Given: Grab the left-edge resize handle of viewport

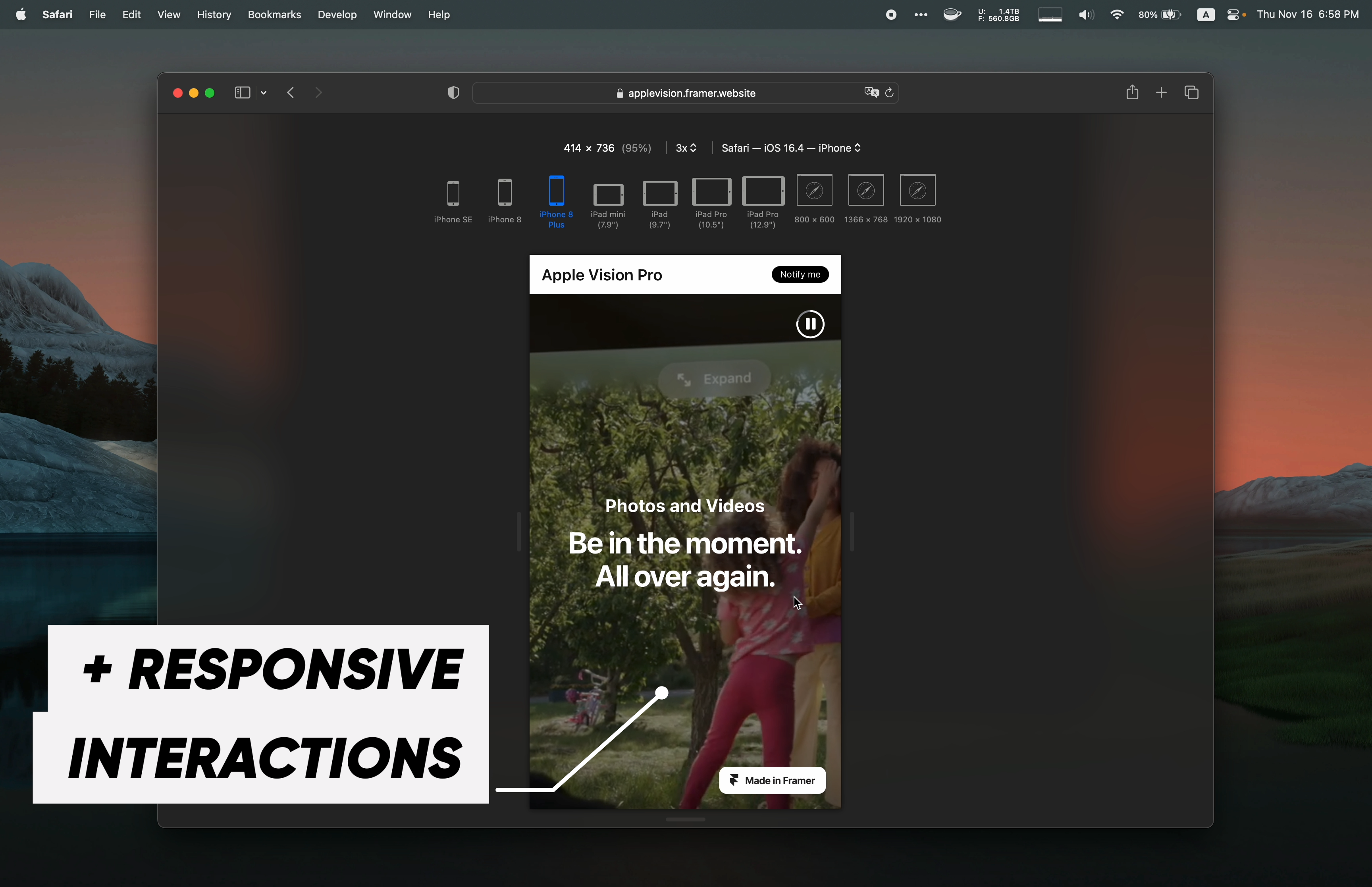Looking at the screenshot, I should coord(519,532).
